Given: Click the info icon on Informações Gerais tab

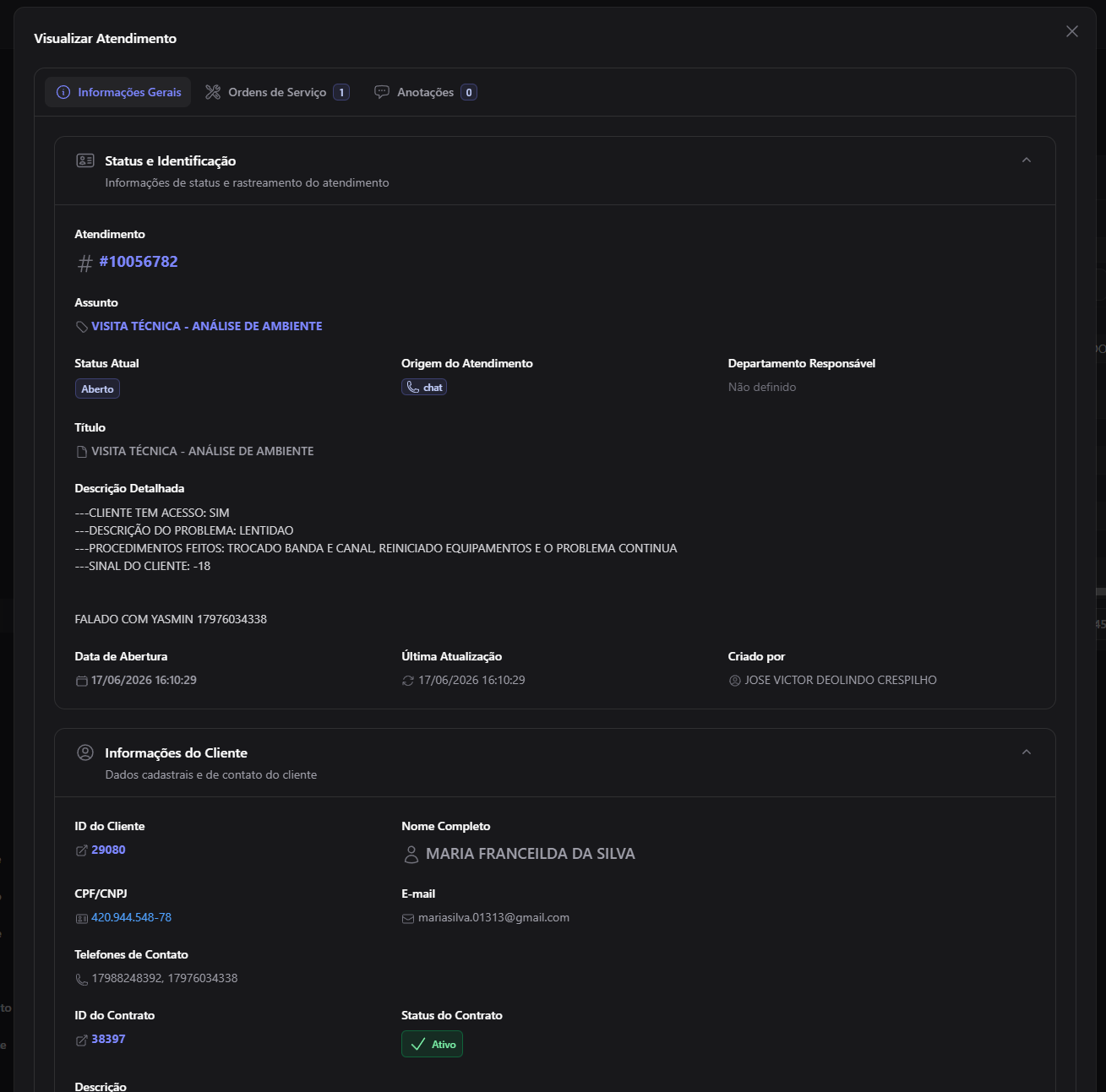Looking at the screenshot, I should (x=63, y=92).
